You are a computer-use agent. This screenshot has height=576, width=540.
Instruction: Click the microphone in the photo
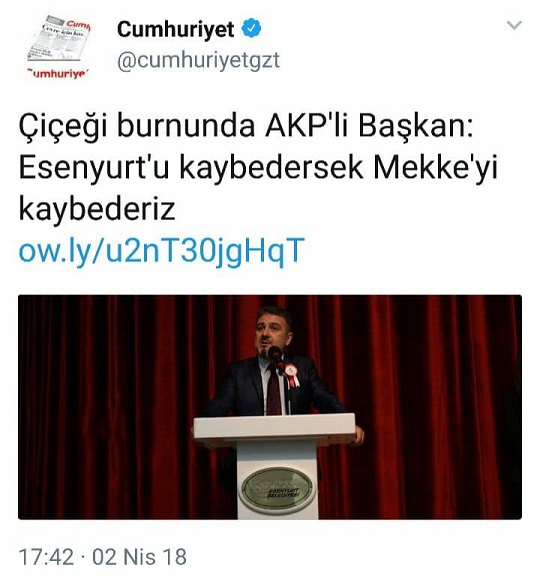(275, 353)
